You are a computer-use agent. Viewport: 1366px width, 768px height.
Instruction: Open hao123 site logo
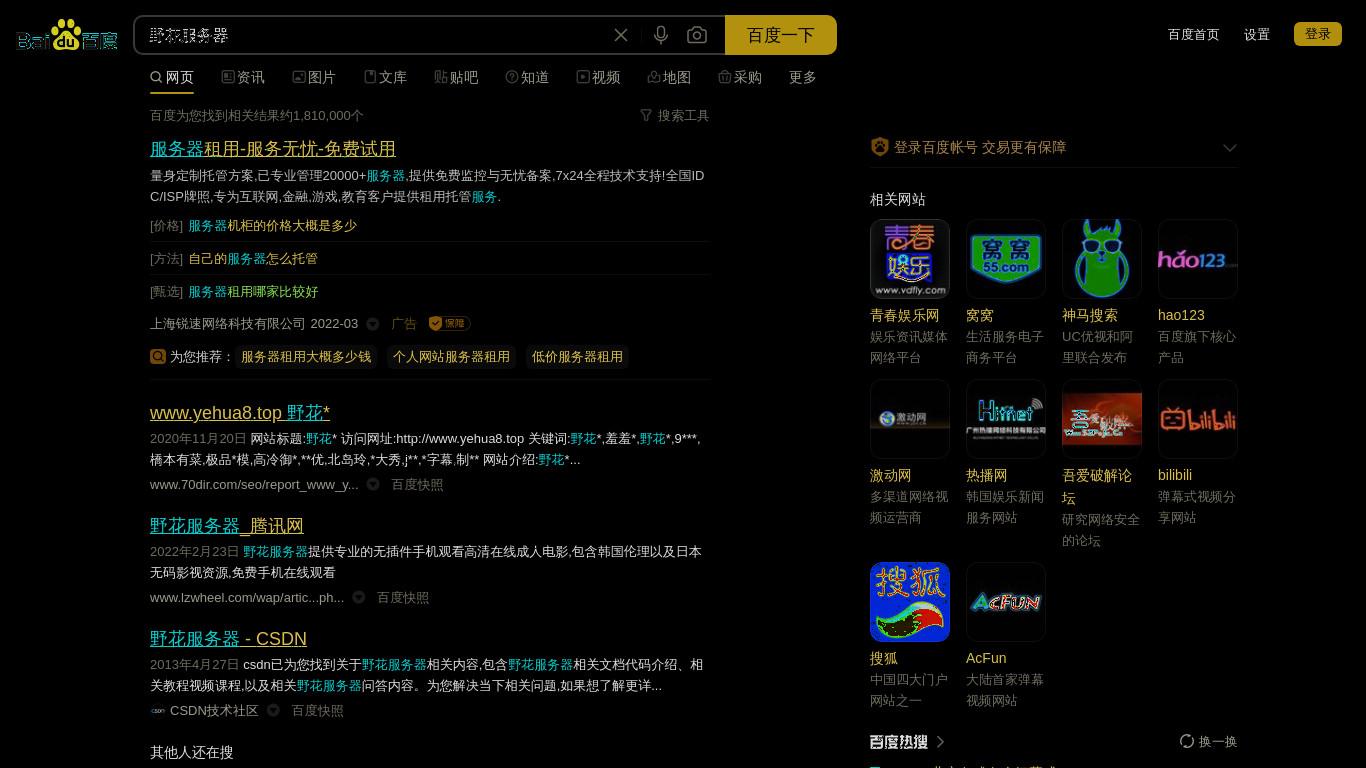pos(1198,259)
